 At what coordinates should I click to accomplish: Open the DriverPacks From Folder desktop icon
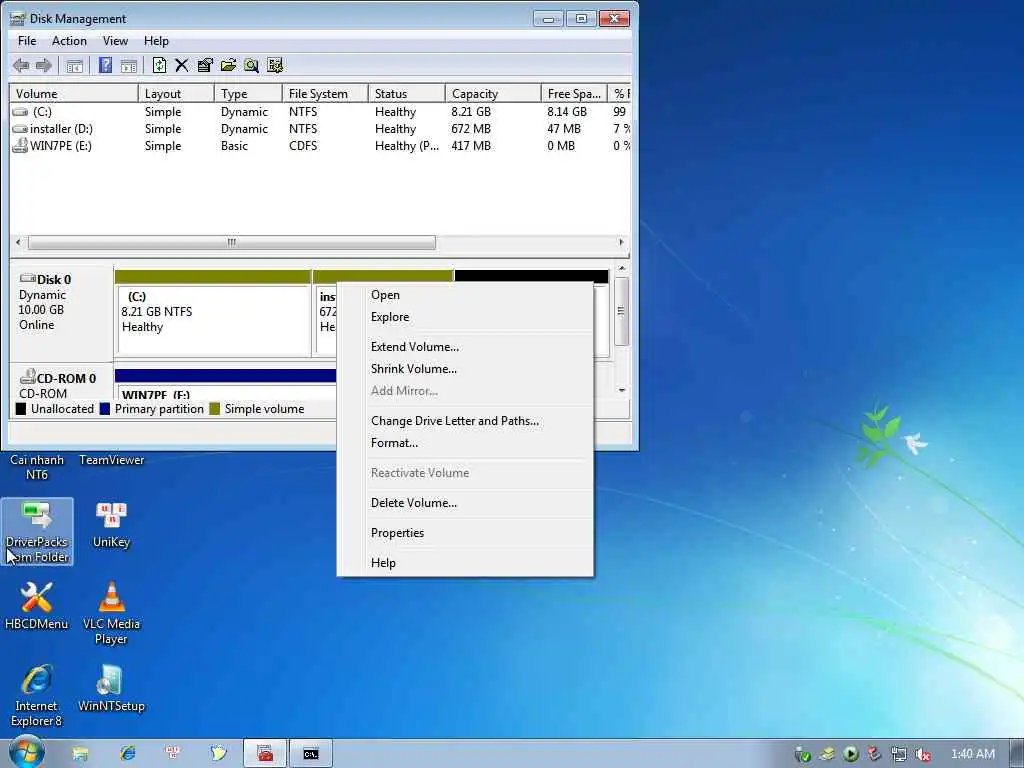(37, 532)
